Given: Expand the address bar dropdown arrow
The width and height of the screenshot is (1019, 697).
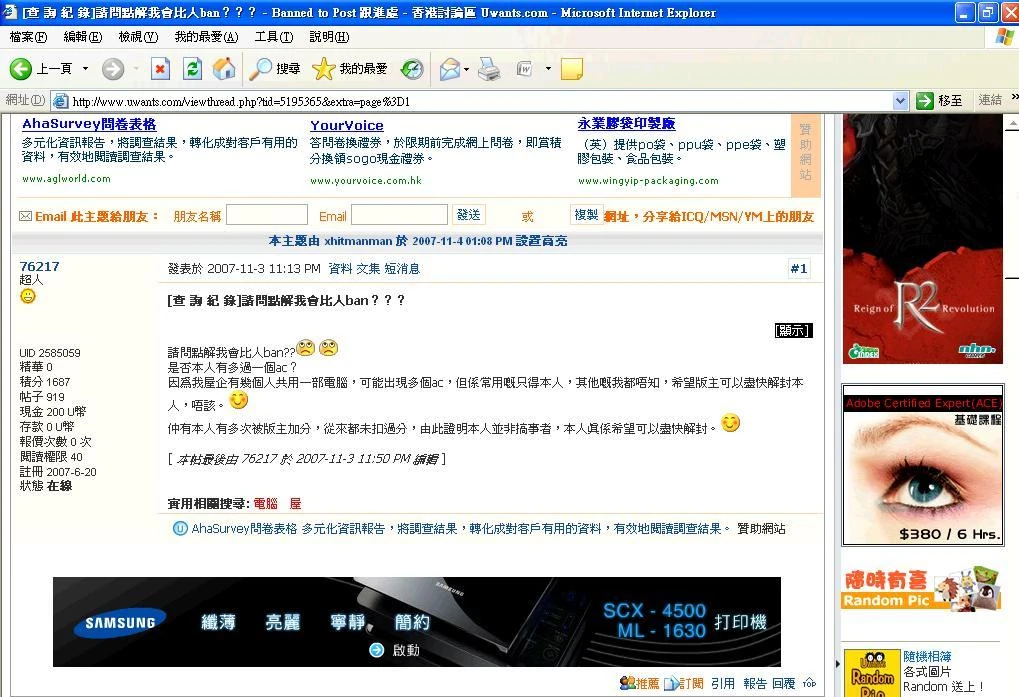Looking at the screenshot, I should click(x=900, y=101).
